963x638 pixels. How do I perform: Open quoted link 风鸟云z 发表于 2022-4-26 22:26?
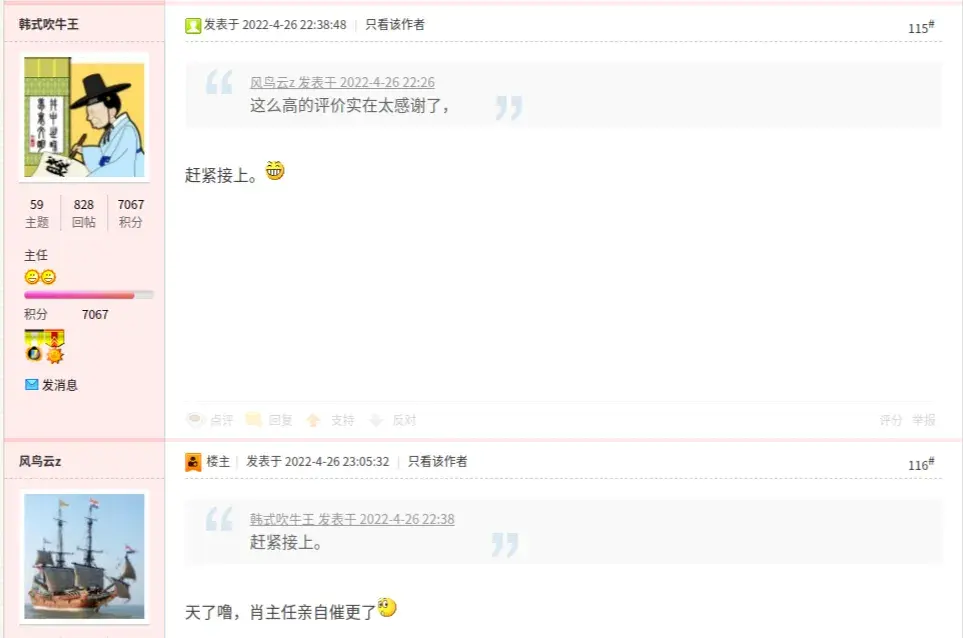342,82
